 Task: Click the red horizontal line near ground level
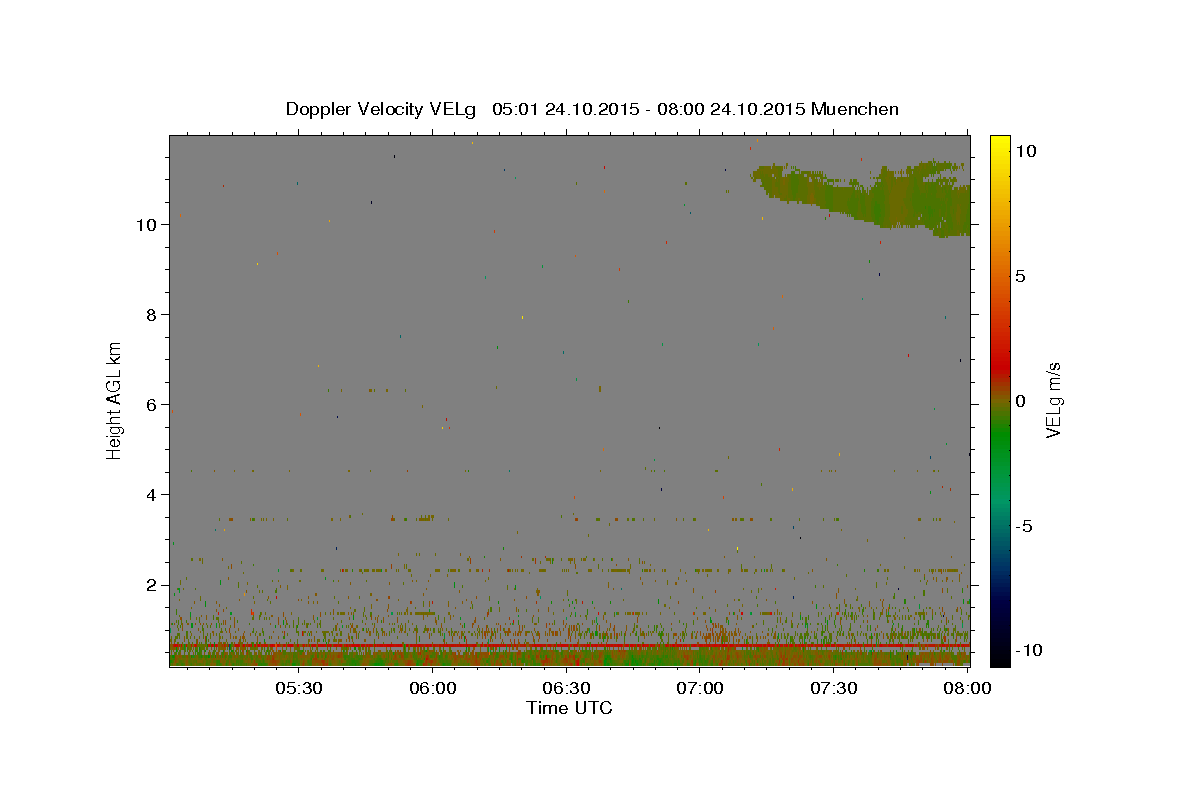(569, 646)
